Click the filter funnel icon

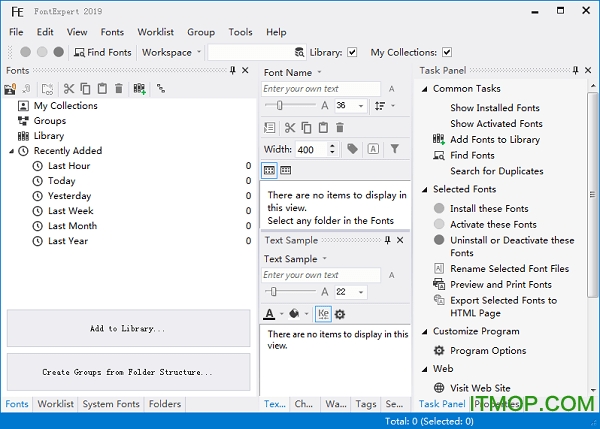pos(395,149)
